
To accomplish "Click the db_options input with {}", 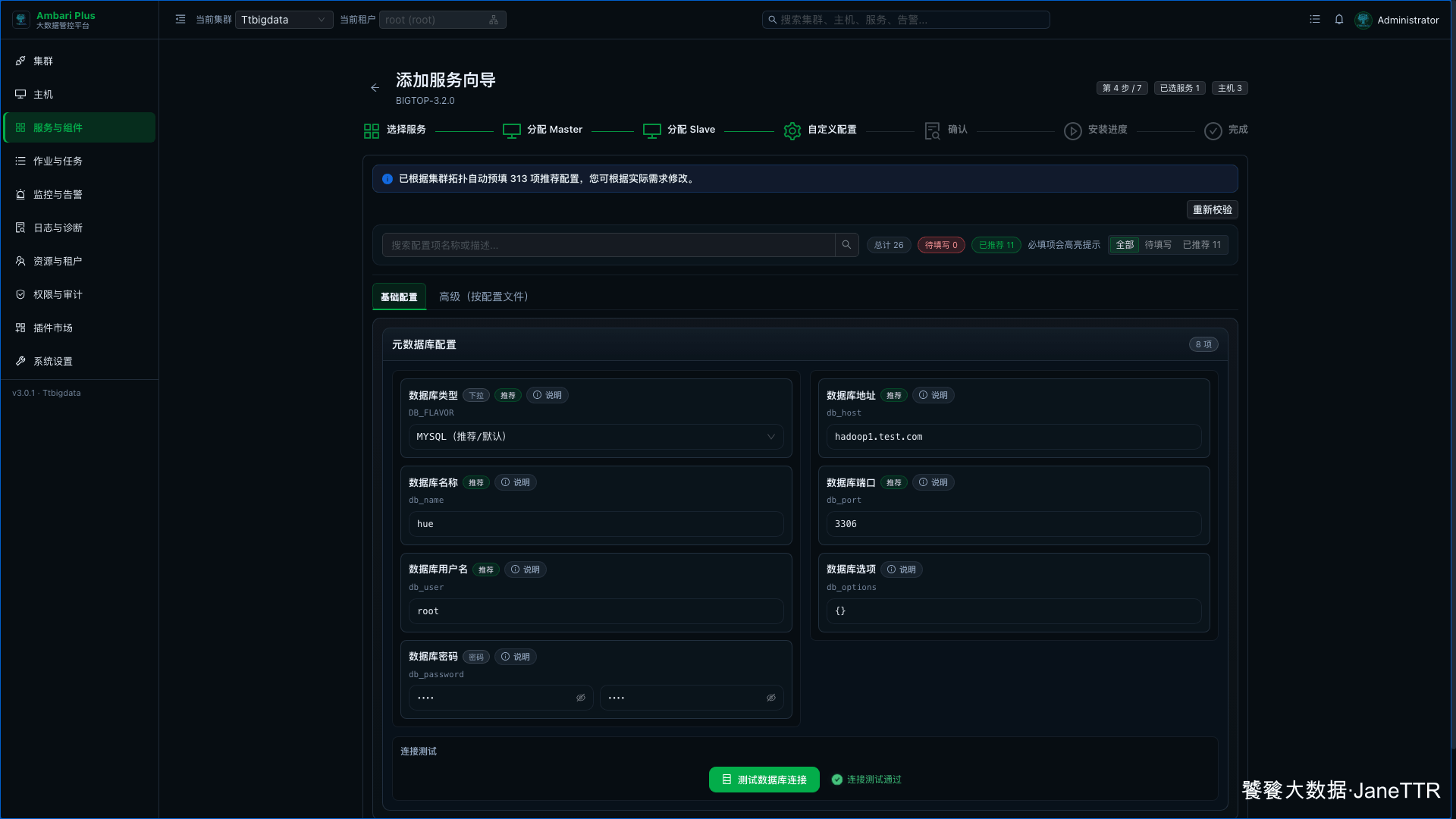I will (1014, 611).
